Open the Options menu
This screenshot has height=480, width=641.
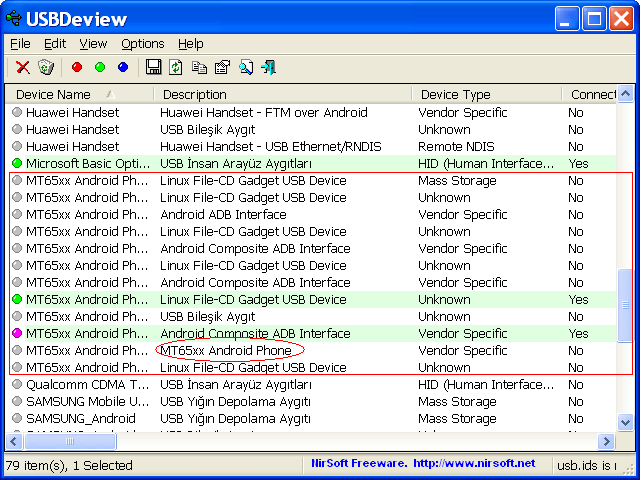click(x=142, y=44)
